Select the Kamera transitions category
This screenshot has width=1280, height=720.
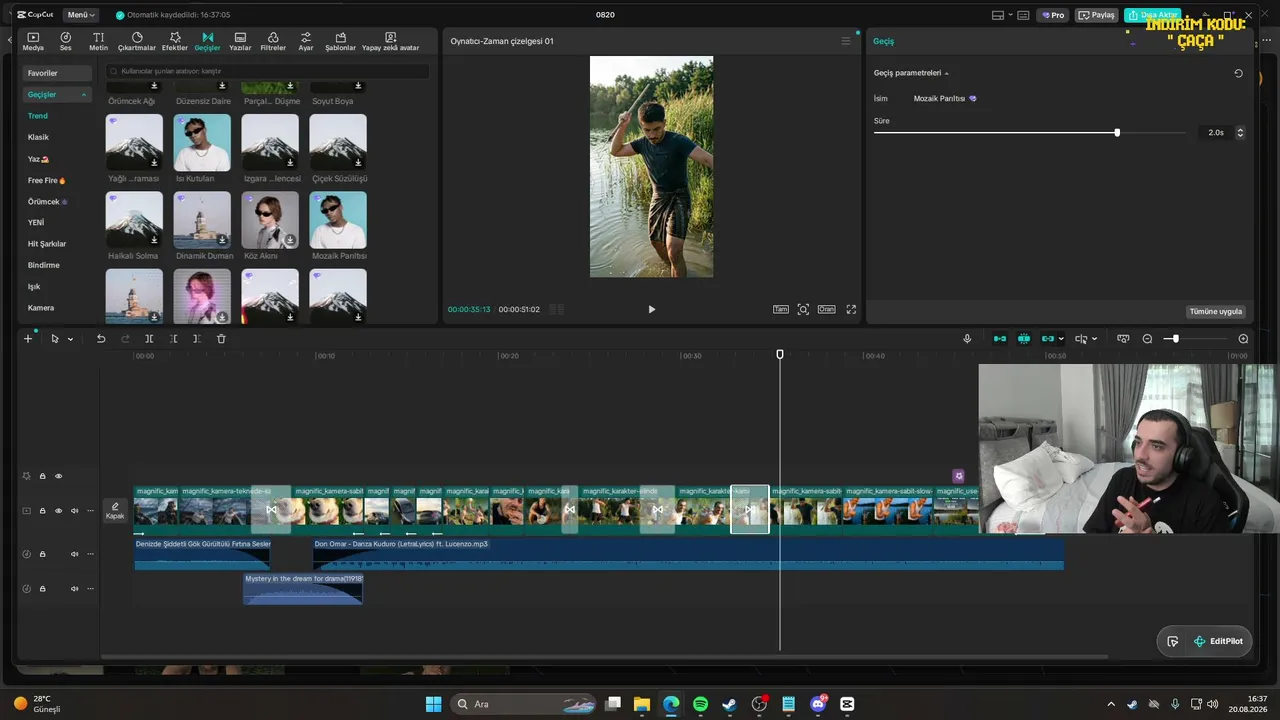[x=41, y=308]
